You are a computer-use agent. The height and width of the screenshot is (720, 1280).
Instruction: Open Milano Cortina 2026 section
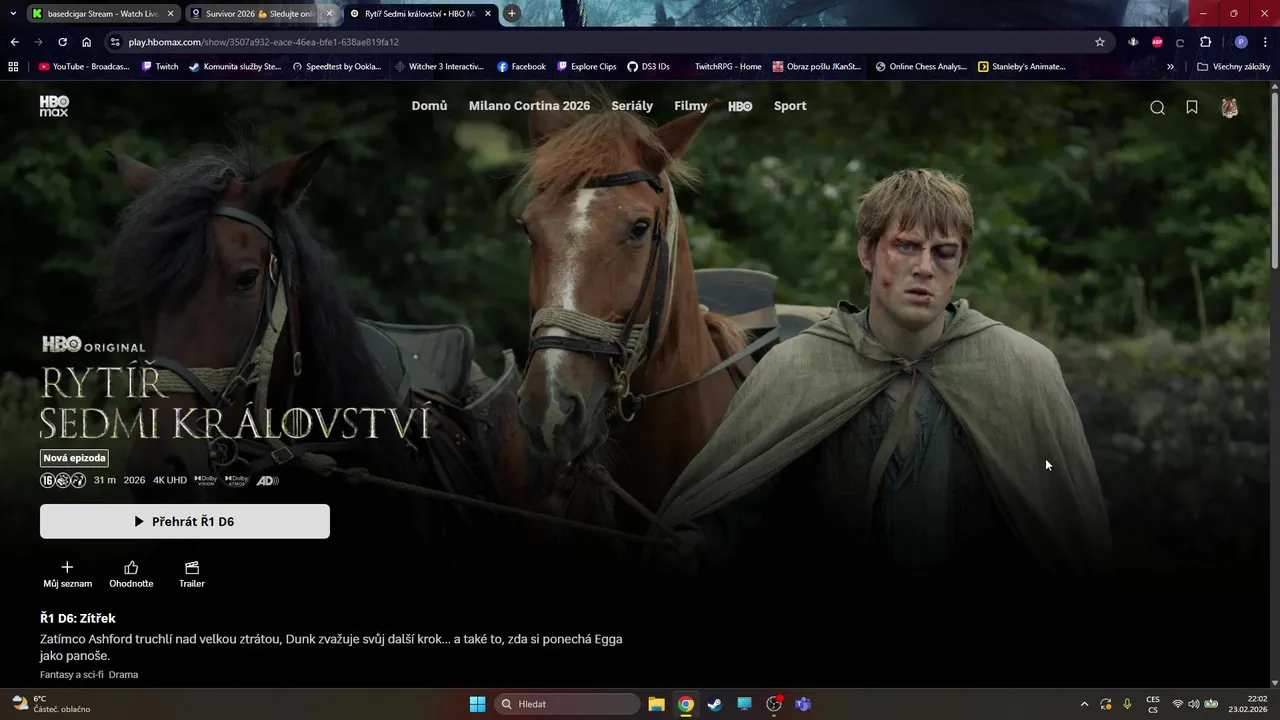point(529,106)
